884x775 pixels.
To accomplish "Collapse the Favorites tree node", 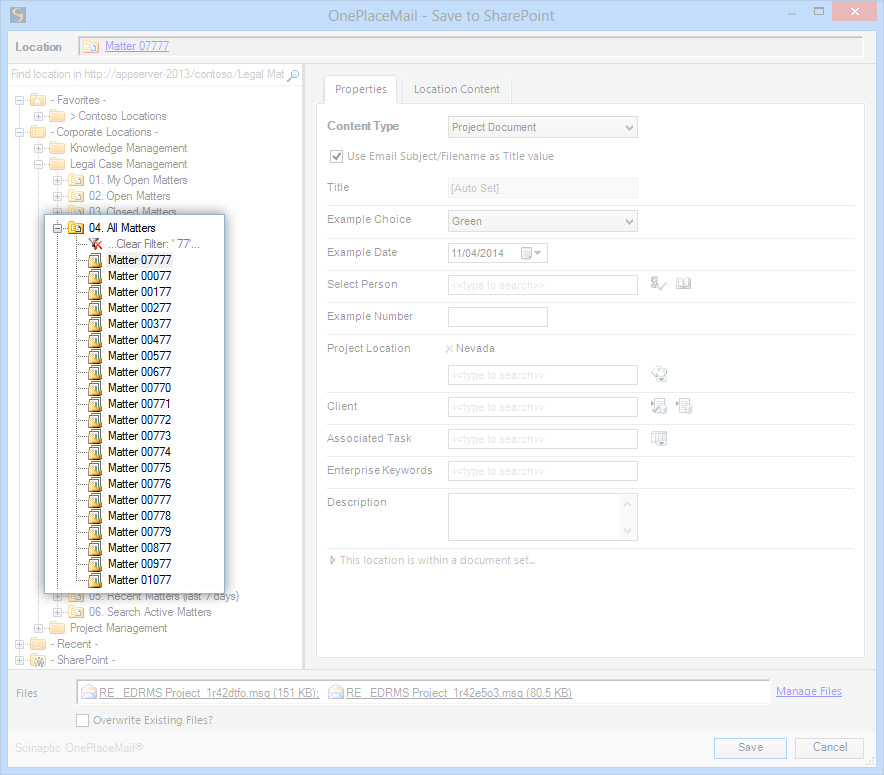I will [20, 100].
